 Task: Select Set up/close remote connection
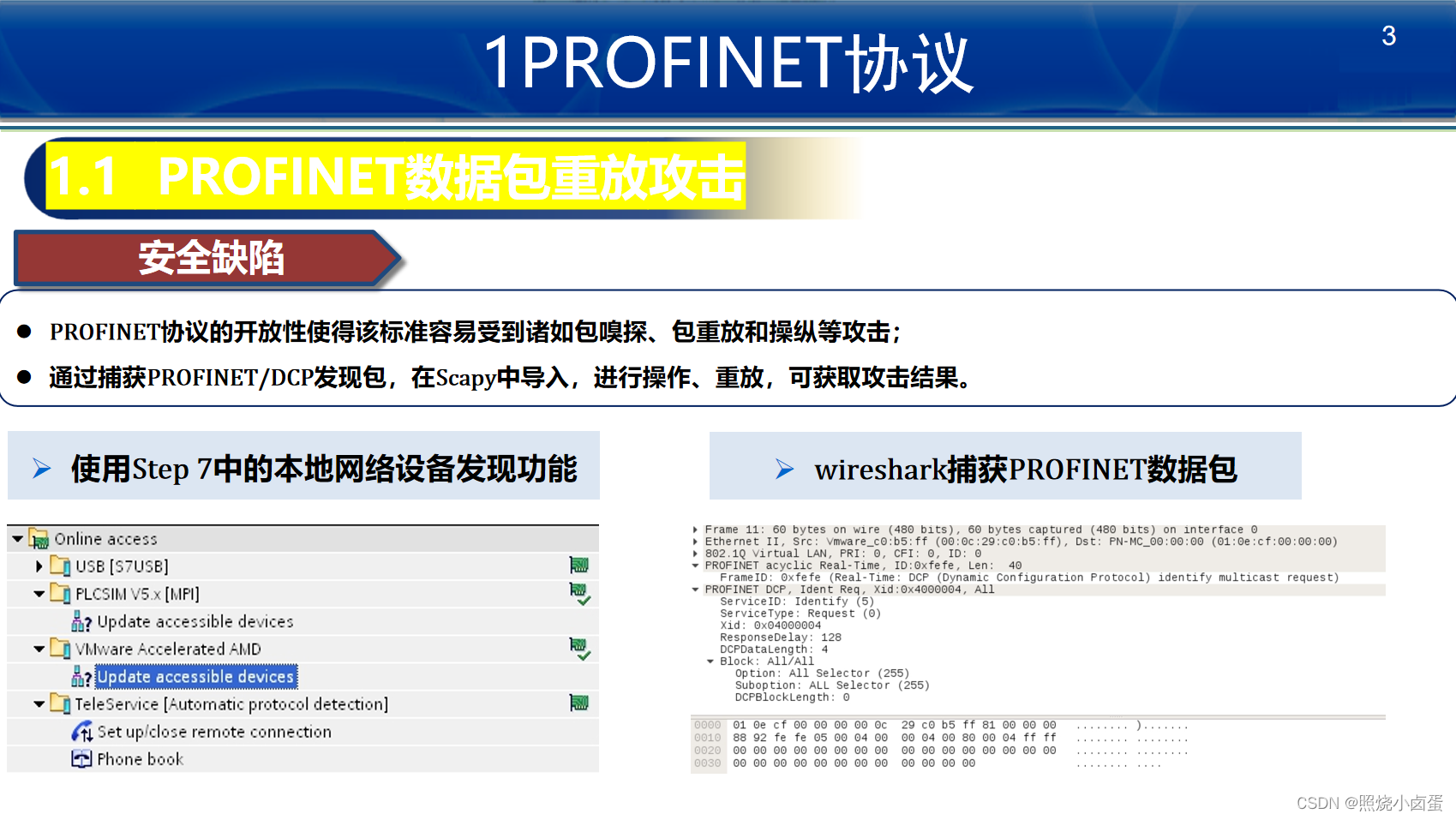(214, 732)
